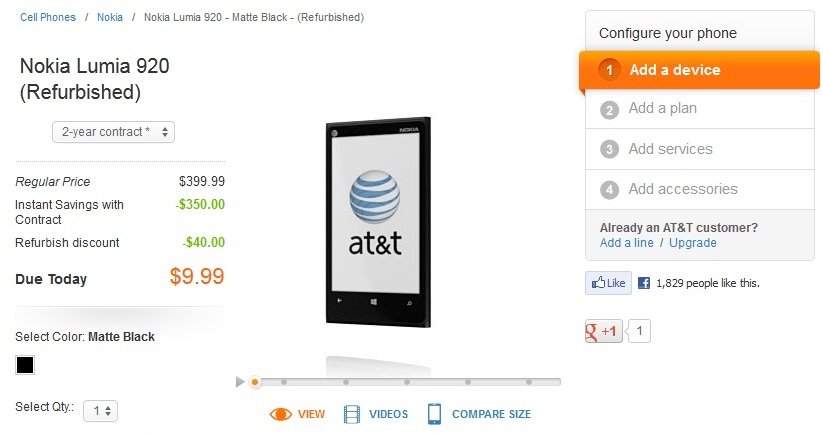Viewport: 823px width, 433px height.
Task: Open the quantity selector dropdown
Action: (101, 410)
